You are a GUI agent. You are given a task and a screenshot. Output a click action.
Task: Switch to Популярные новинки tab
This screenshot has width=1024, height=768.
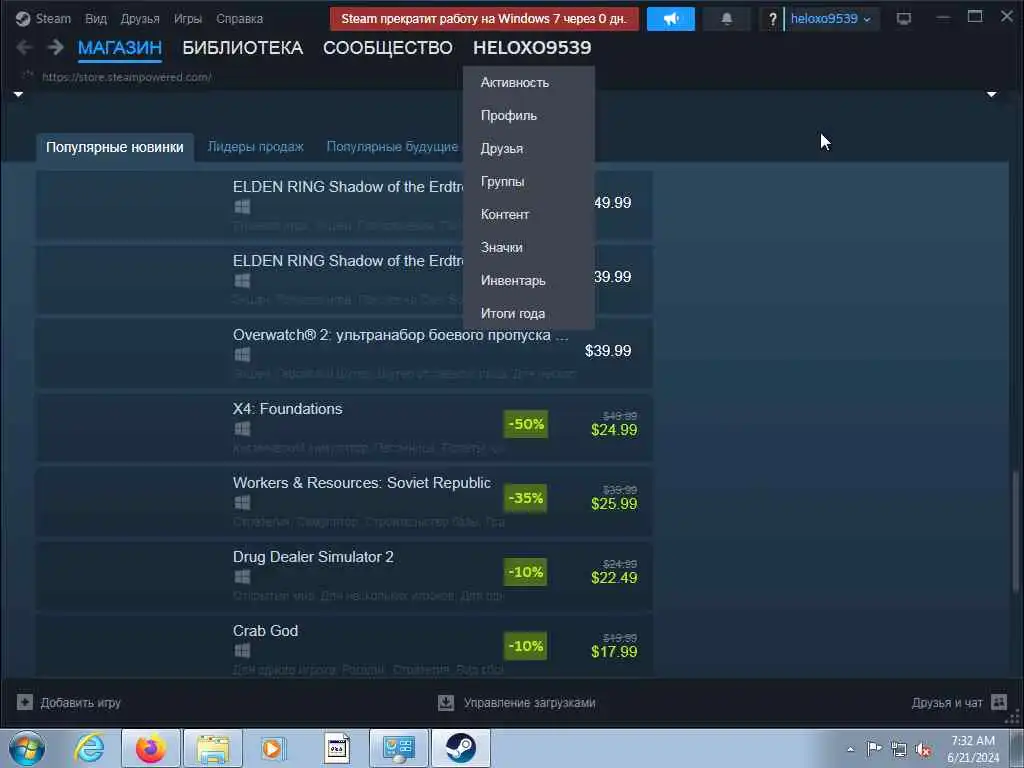[x=115, y=147]
